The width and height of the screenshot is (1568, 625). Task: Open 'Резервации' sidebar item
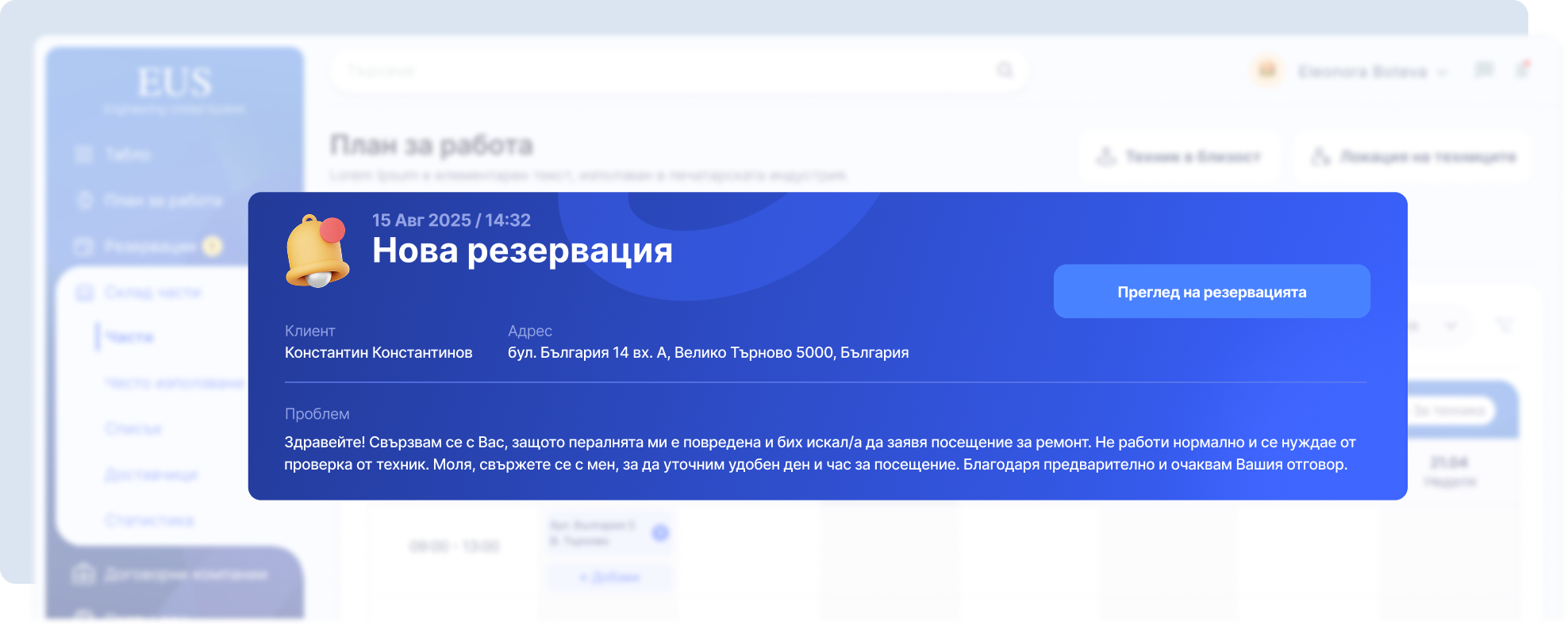148,246
